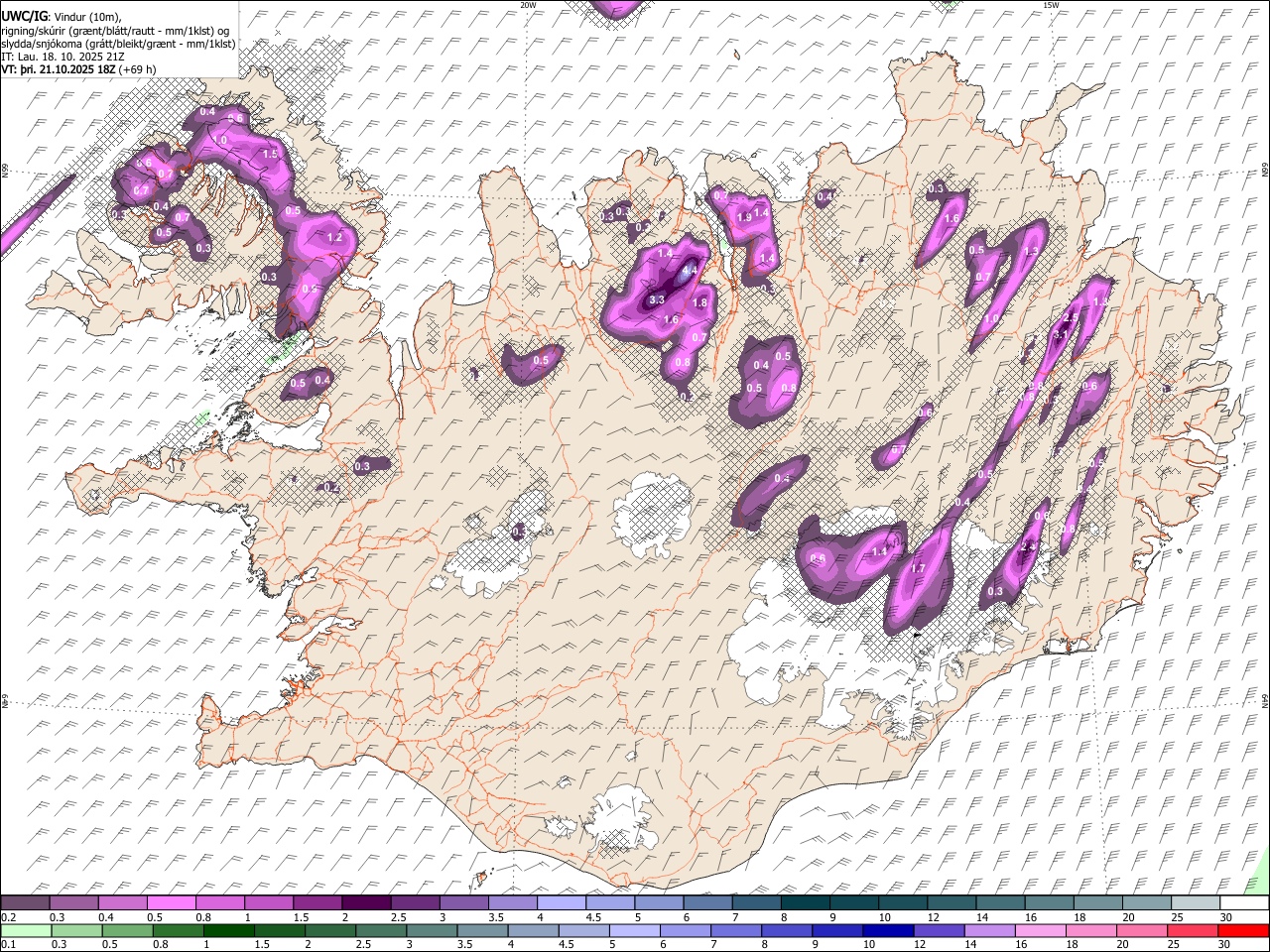1270x952 pixels.
Task: Select the white 30 swatch ending snow legend
Action: point(1244,902)
